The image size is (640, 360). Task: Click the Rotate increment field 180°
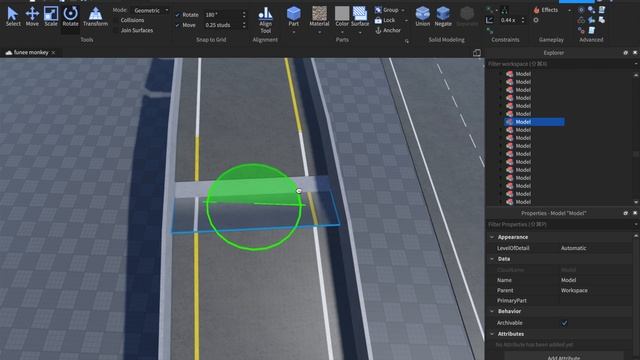tap(222, 15)
